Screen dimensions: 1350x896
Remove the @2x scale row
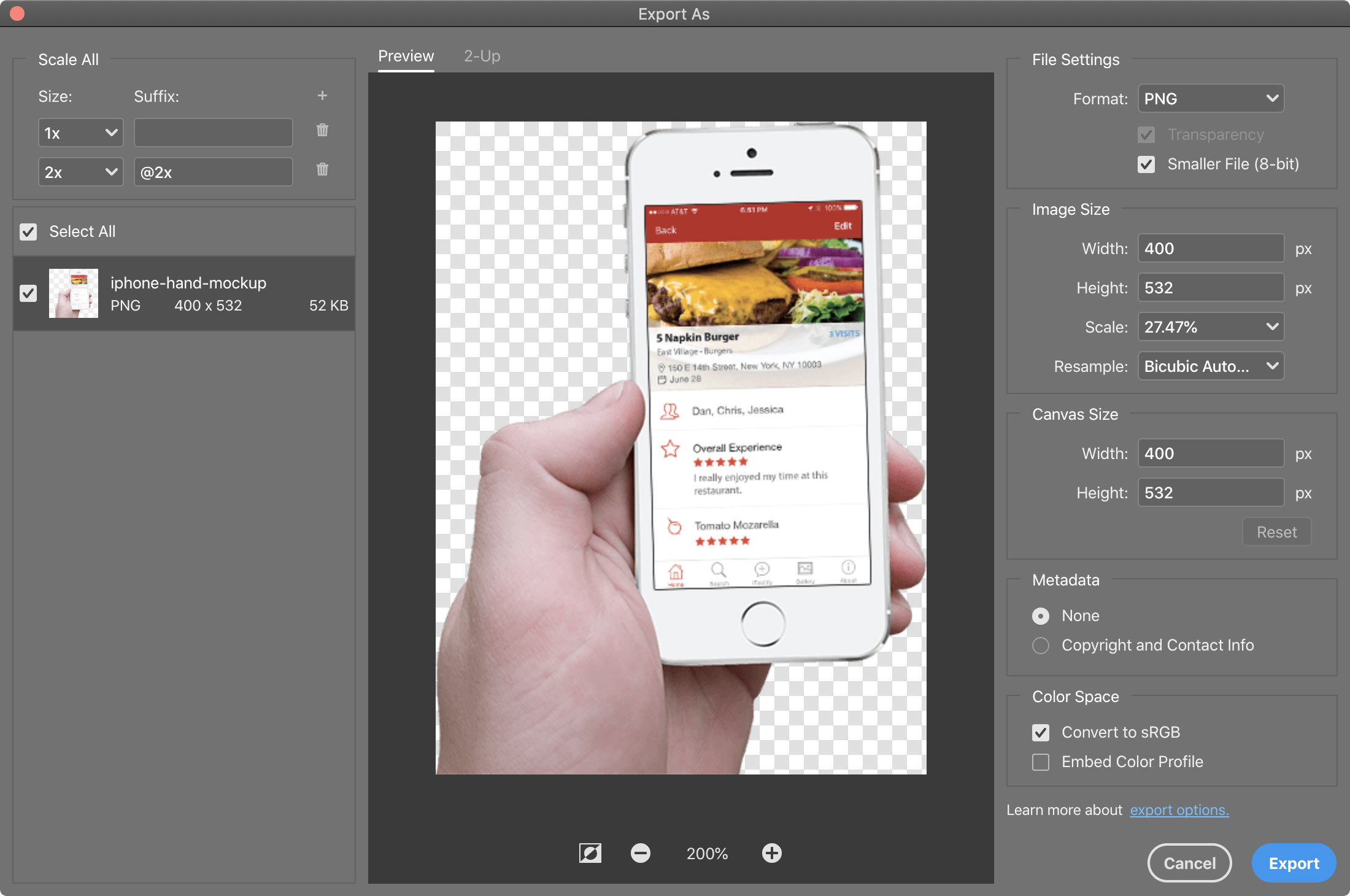coord(322,169)
